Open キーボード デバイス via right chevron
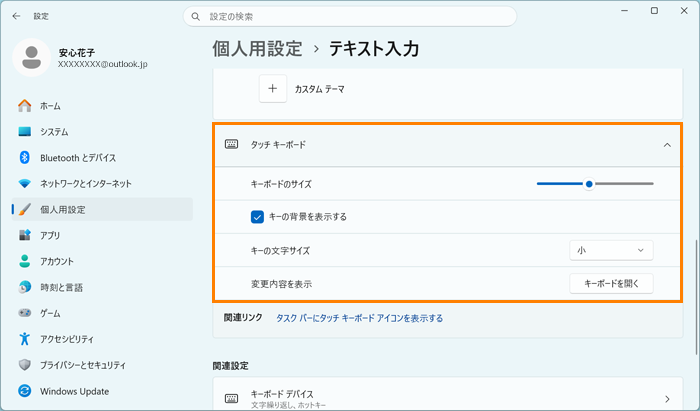Viewport: 700px width, 411px height. (x=667, y=399)
